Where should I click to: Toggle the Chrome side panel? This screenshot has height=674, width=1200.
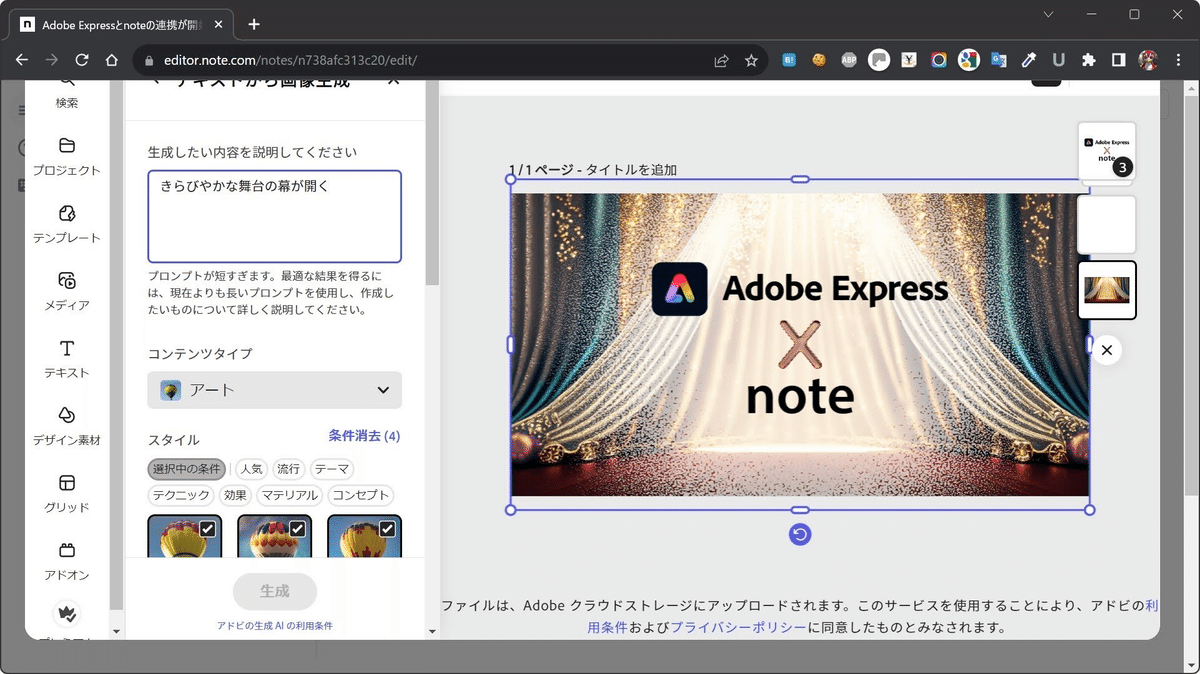point(1118,60)
